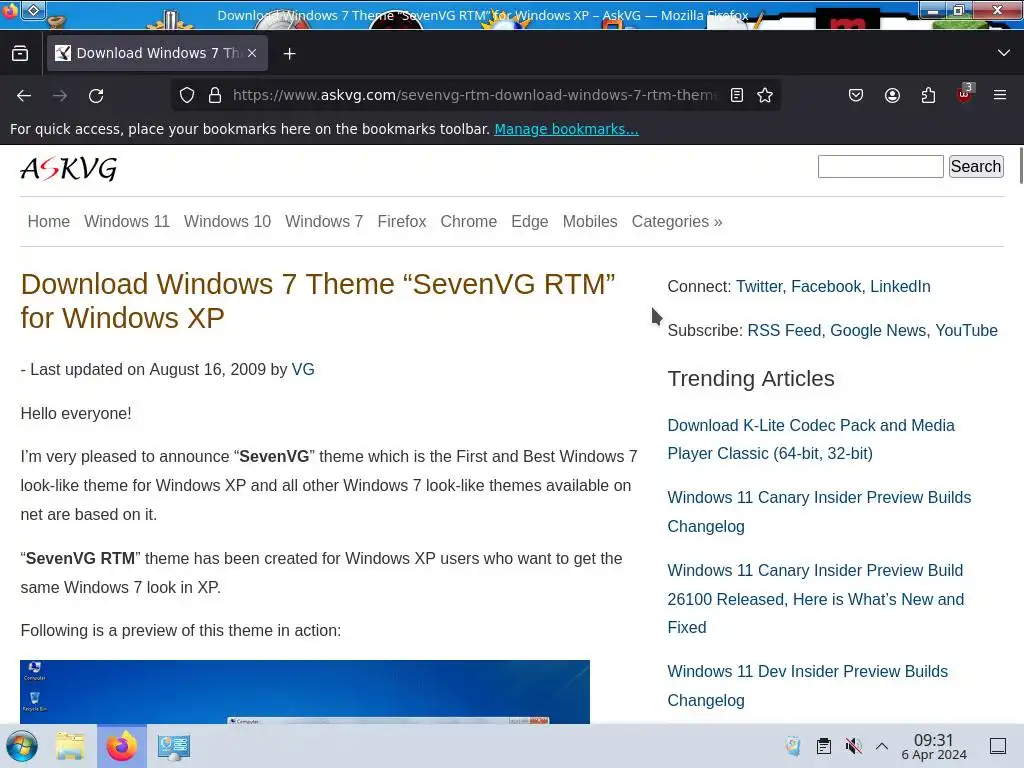Click the uBlock Origin extension icon
The width and height of the screenshot is (1024, 768).
point(965,94)
